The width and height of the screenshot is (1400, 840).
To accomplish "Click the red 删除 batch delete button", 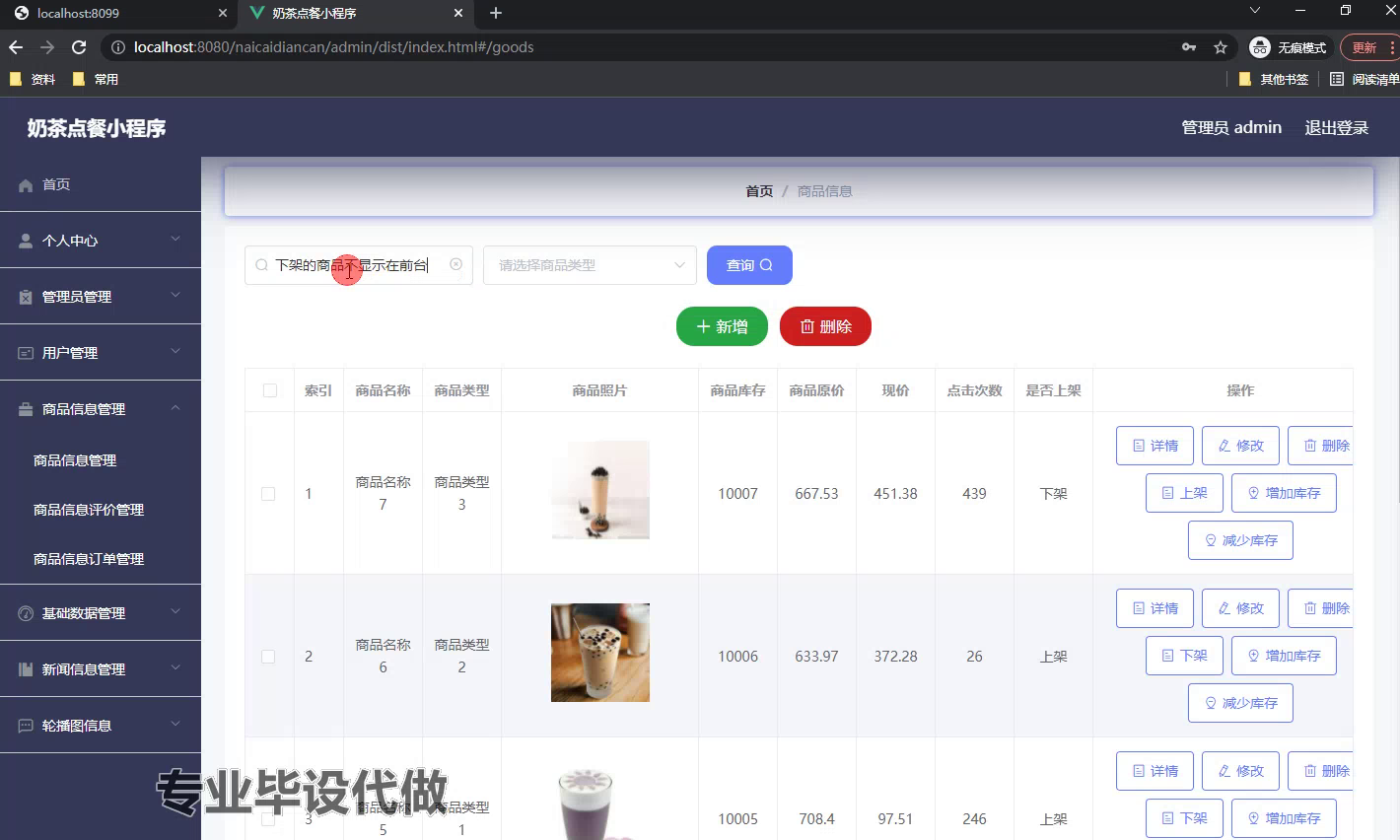I will pos(825,326).
